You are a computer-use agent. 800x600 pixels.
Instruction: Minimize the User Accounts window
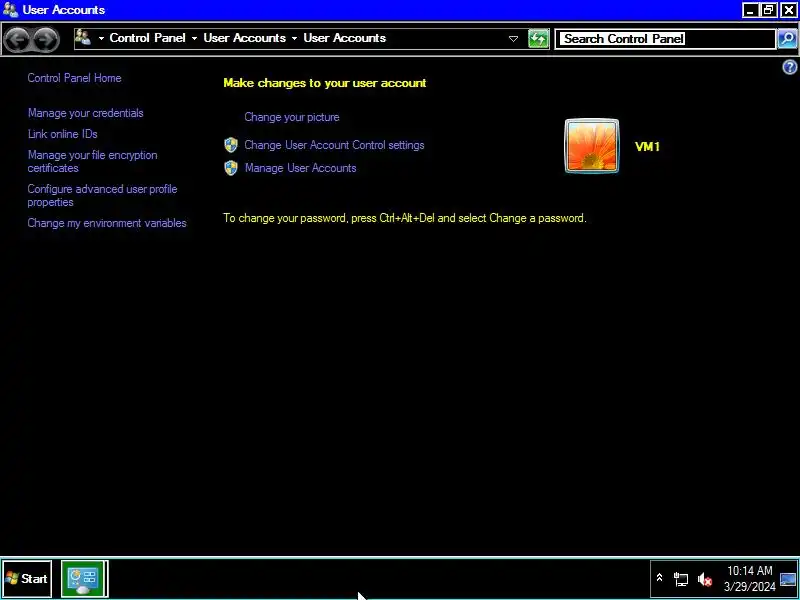749,10
